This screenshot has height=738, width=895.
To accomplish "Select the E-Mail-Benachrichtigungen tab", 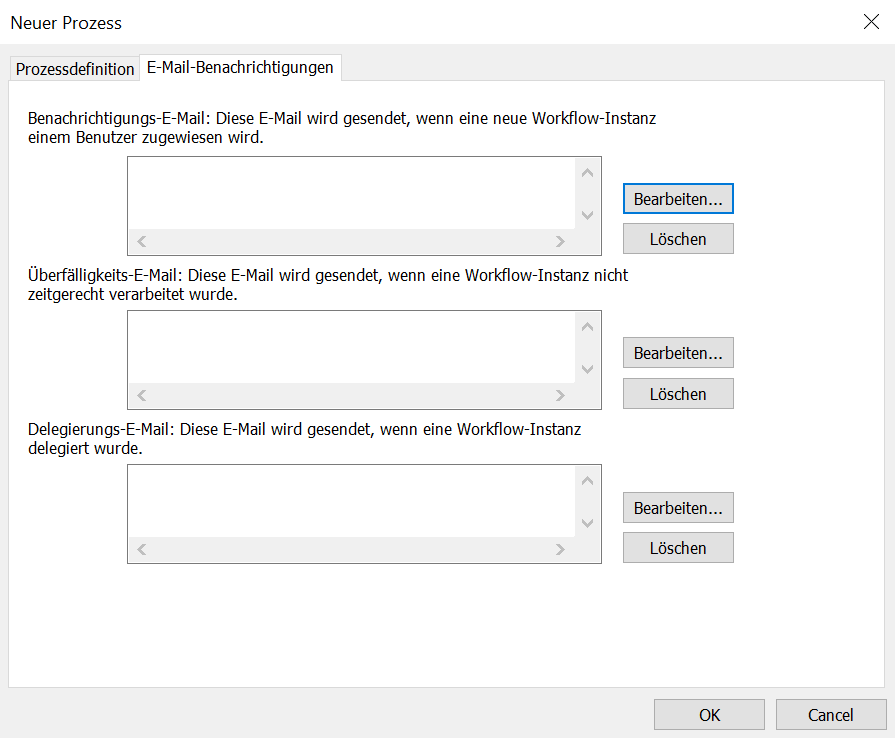I will (x=240, y=67).
